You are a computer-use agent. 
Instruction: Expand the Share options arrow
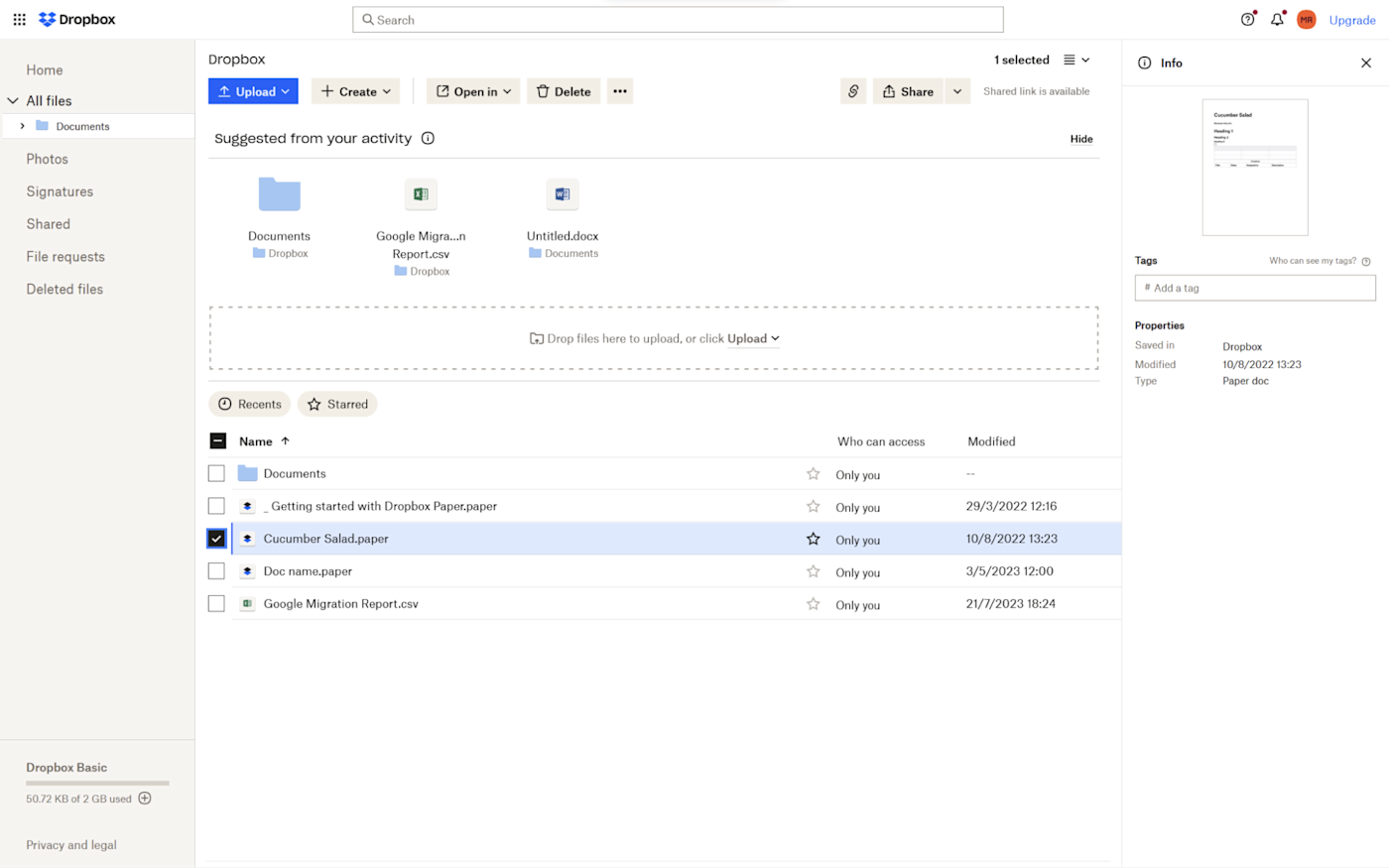click(x=957, y=91)
